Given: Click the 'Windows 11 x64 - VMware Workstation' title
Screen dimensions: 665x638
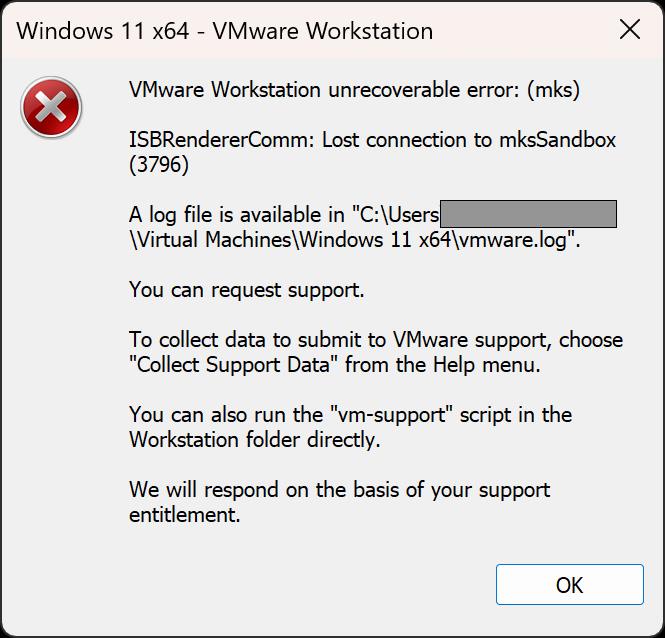Looking at the screenshot, I should pyautogui.click(x=224, y=31).
